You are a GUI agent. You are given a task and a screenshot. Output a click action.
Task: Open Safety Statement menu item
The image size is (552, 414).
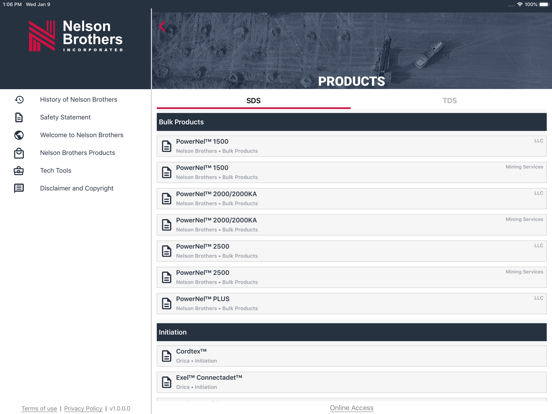click(65, 117)
